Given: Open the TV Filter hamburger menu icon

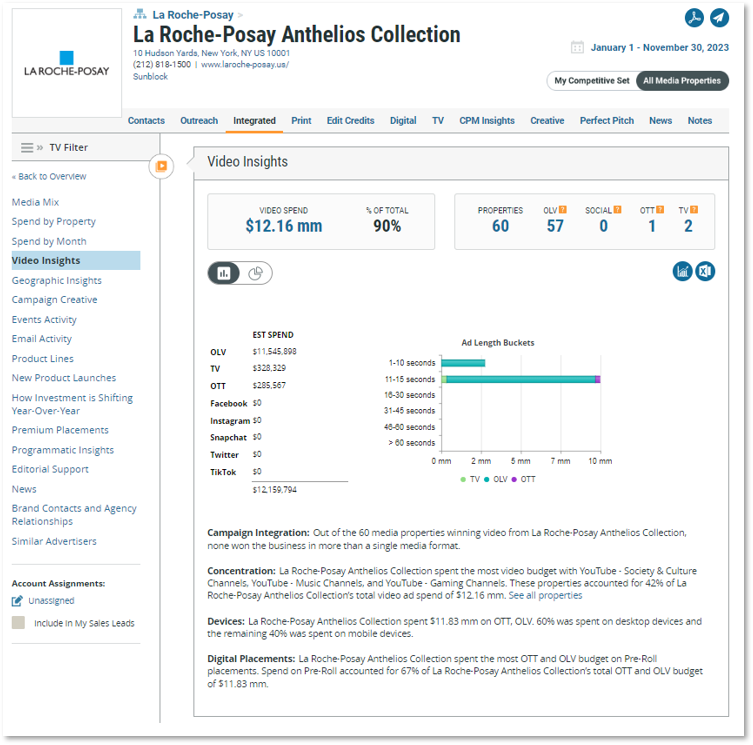Looking at the screenshot, I should 27,147.
